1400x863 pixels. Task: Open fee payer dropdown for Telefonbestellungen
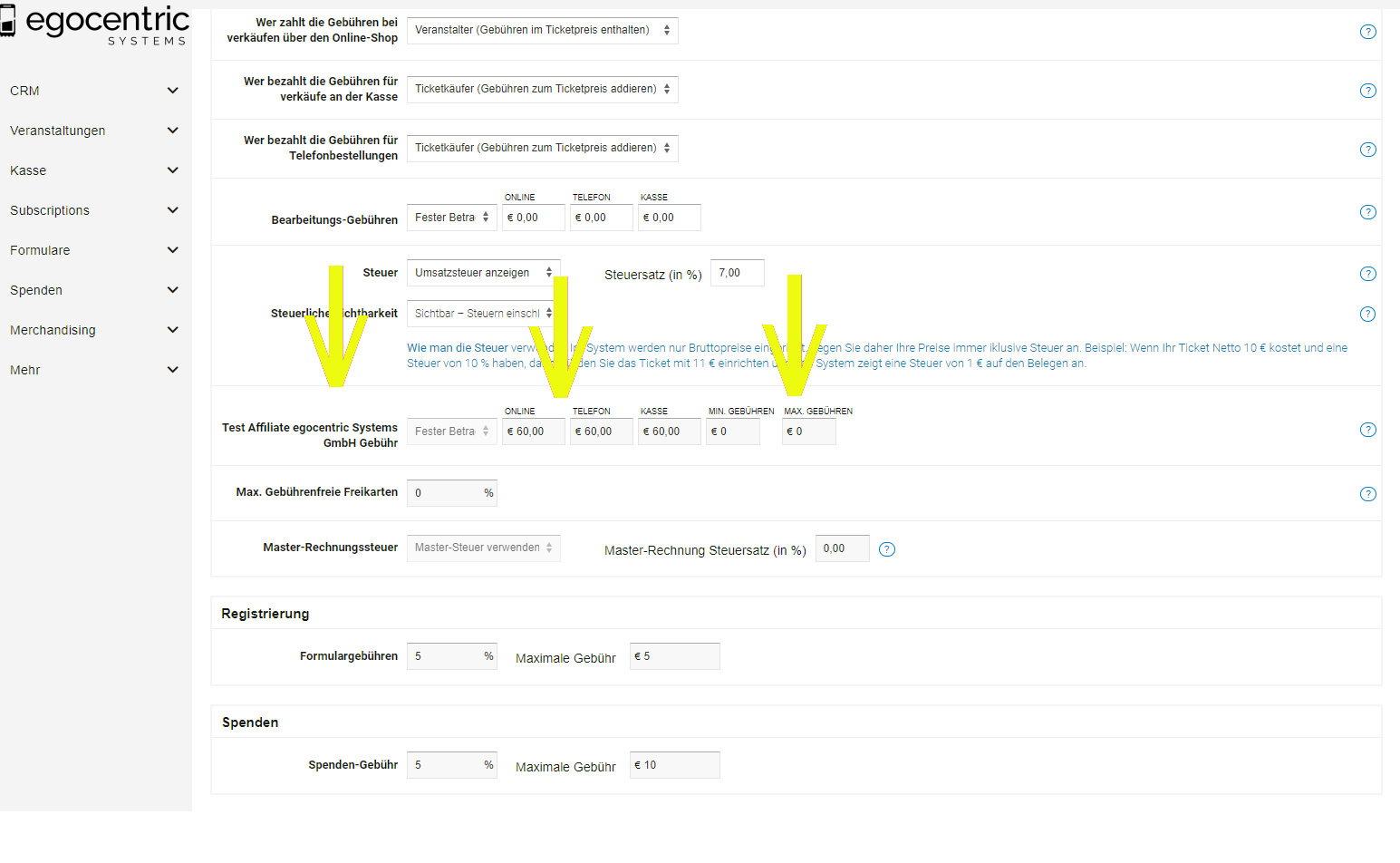(x=542, y=148)
